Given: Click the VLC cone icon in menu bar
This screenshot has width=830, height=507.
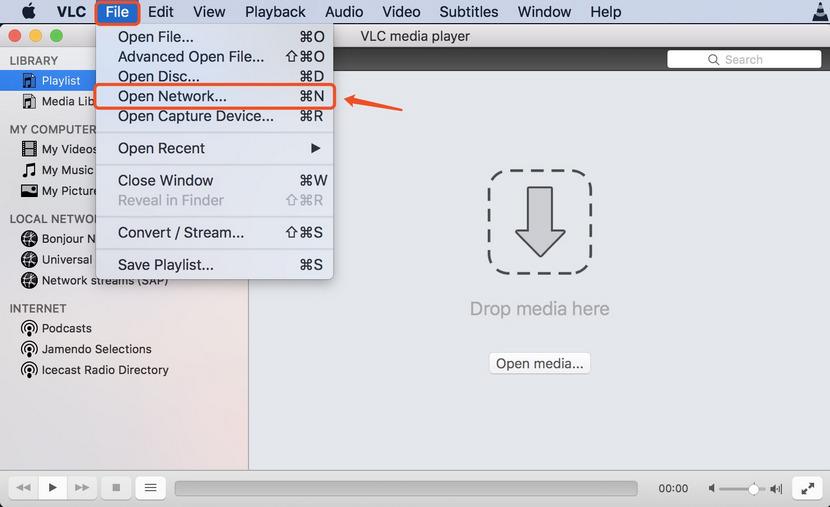Looking at the screenshot, I should click(x=822, y=11).
